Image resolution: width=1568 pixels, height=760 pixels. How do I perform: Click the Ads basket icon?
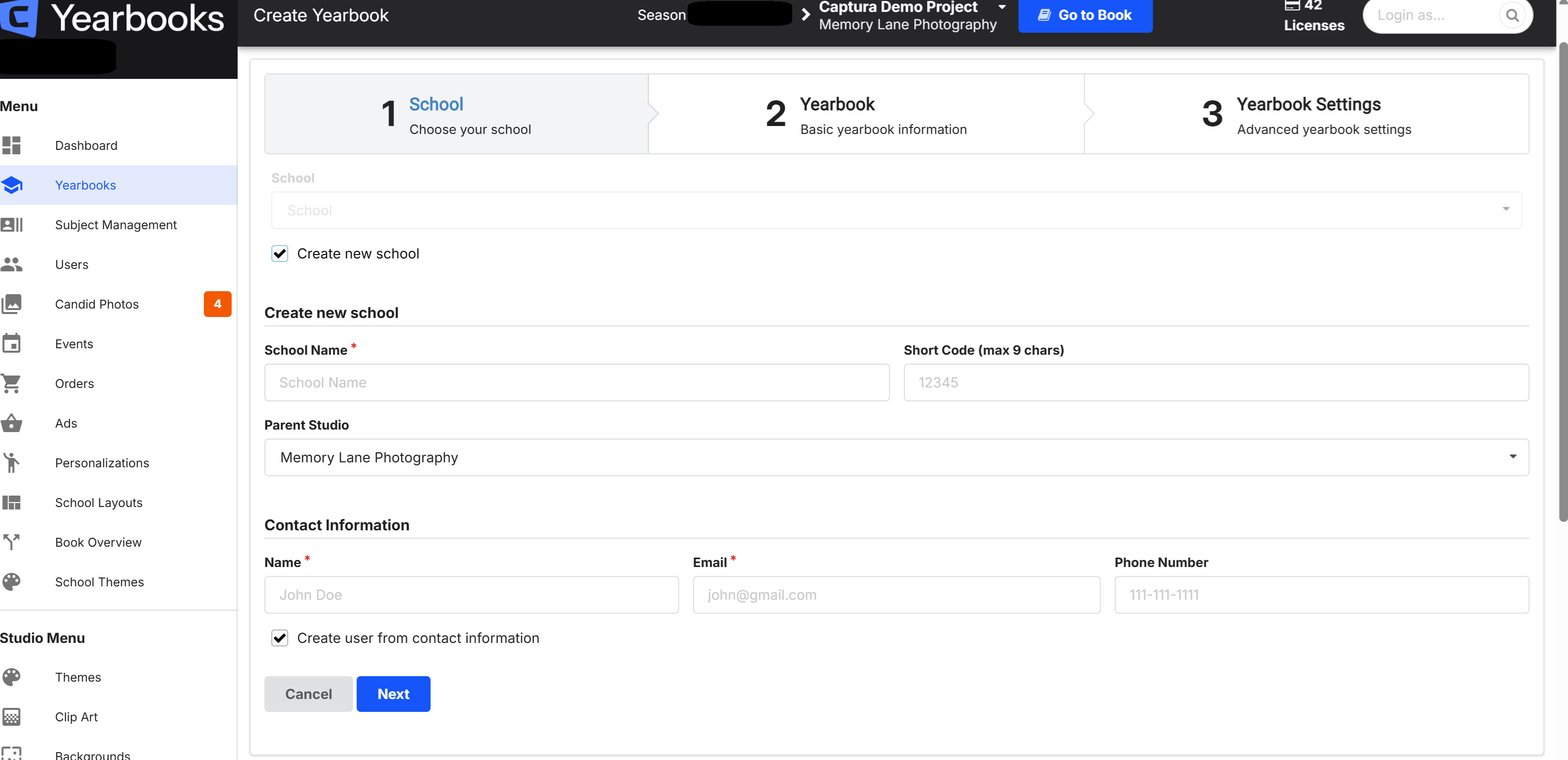[x=11, y=423]
